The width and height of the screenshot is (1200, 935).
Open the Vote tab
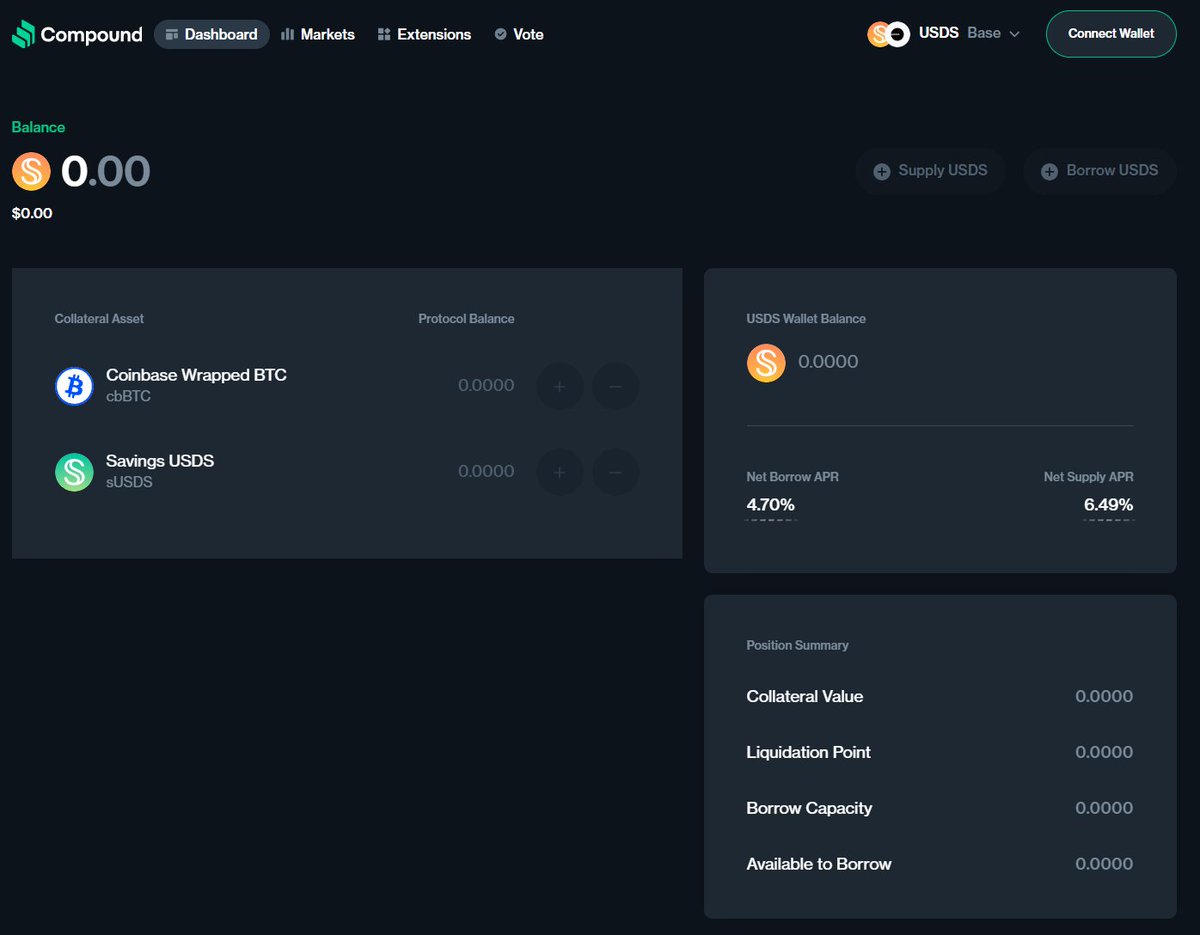pyautogui.click(x=519, y=34)
